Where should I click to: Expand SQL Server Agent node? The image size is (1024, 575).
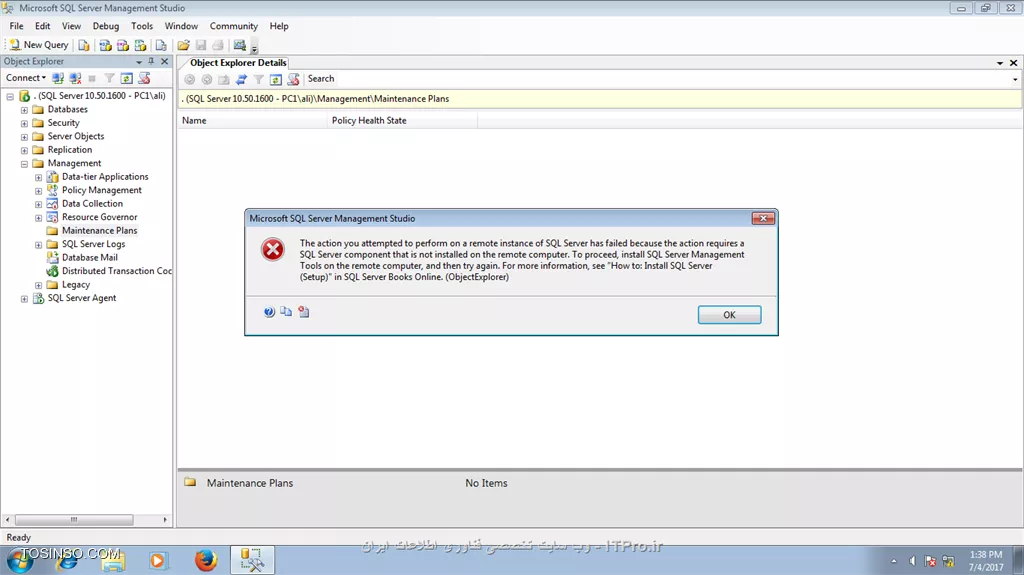tap(24, 299)
